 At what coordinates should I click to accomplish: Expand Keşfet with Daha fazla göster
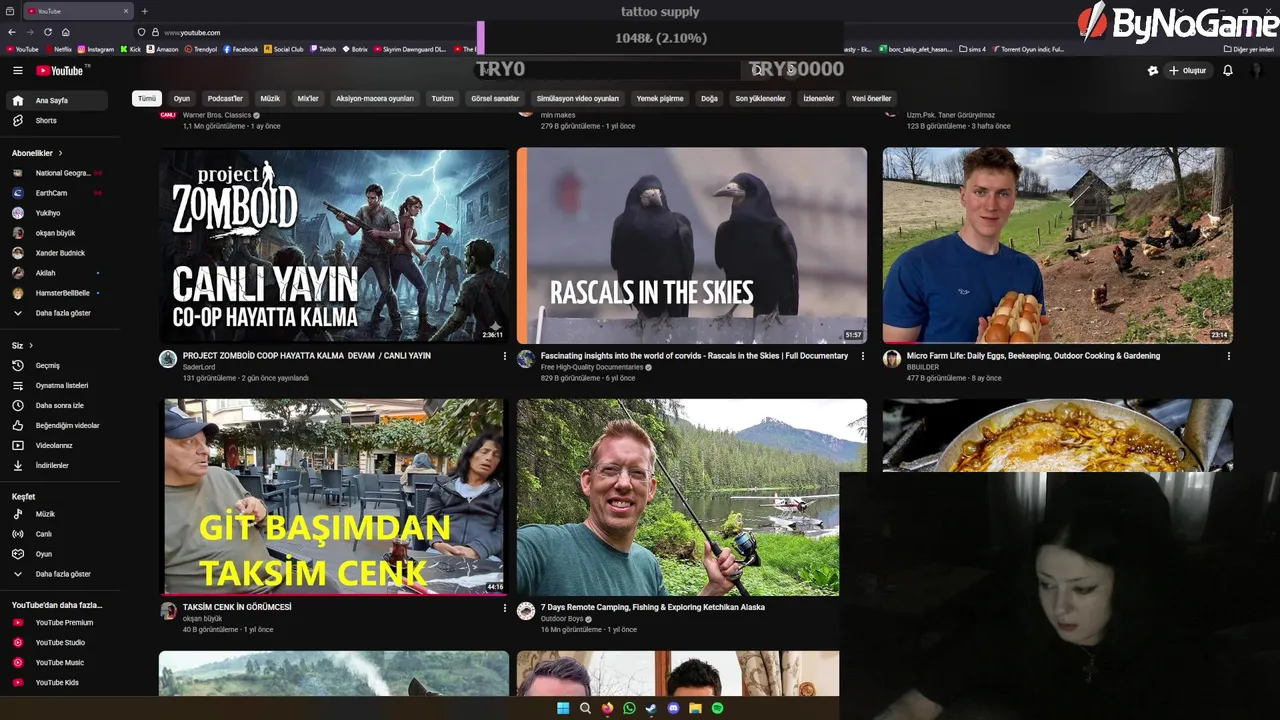click(x=55, y=574)
